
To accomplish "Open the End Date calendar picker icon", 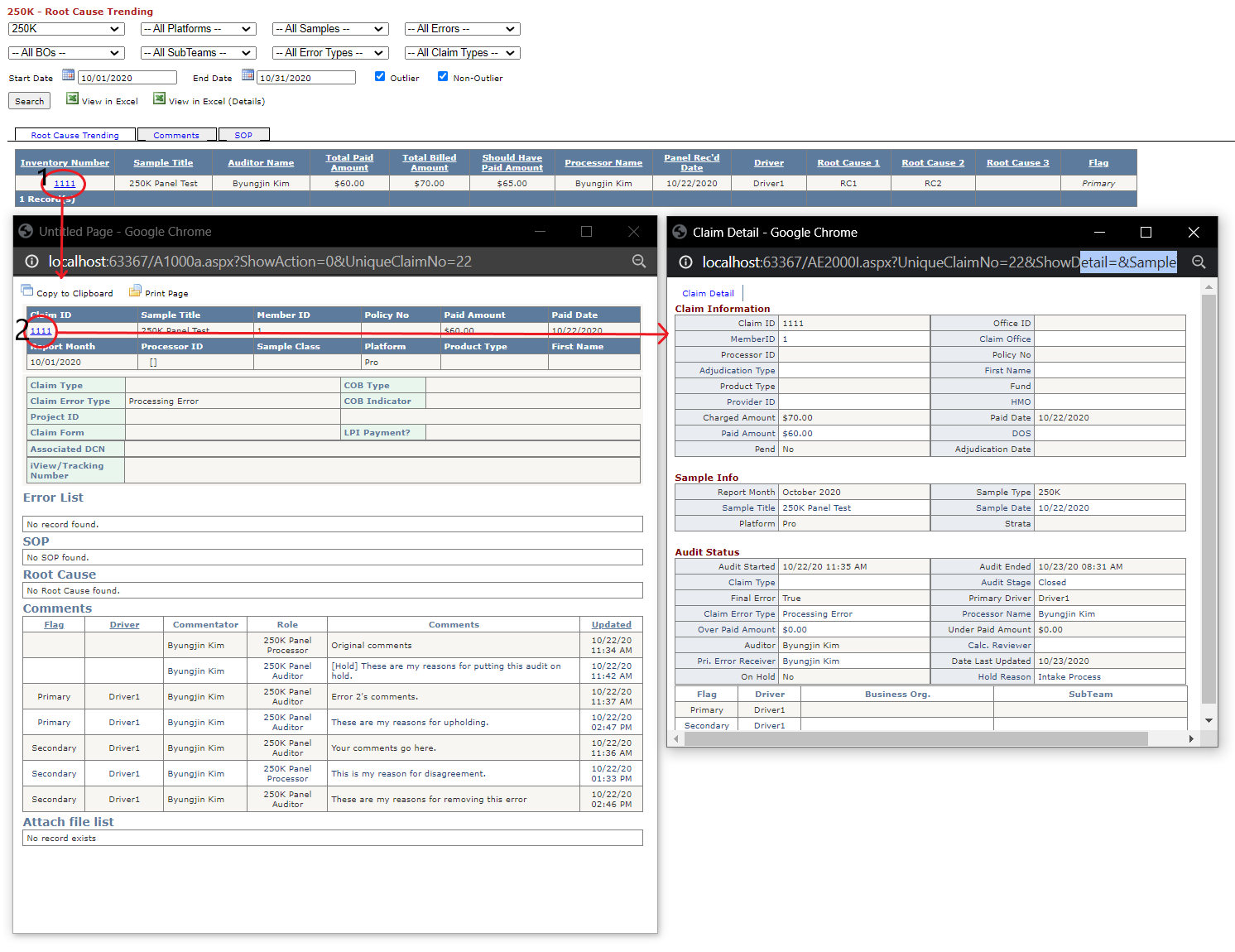I will point(247,75).
